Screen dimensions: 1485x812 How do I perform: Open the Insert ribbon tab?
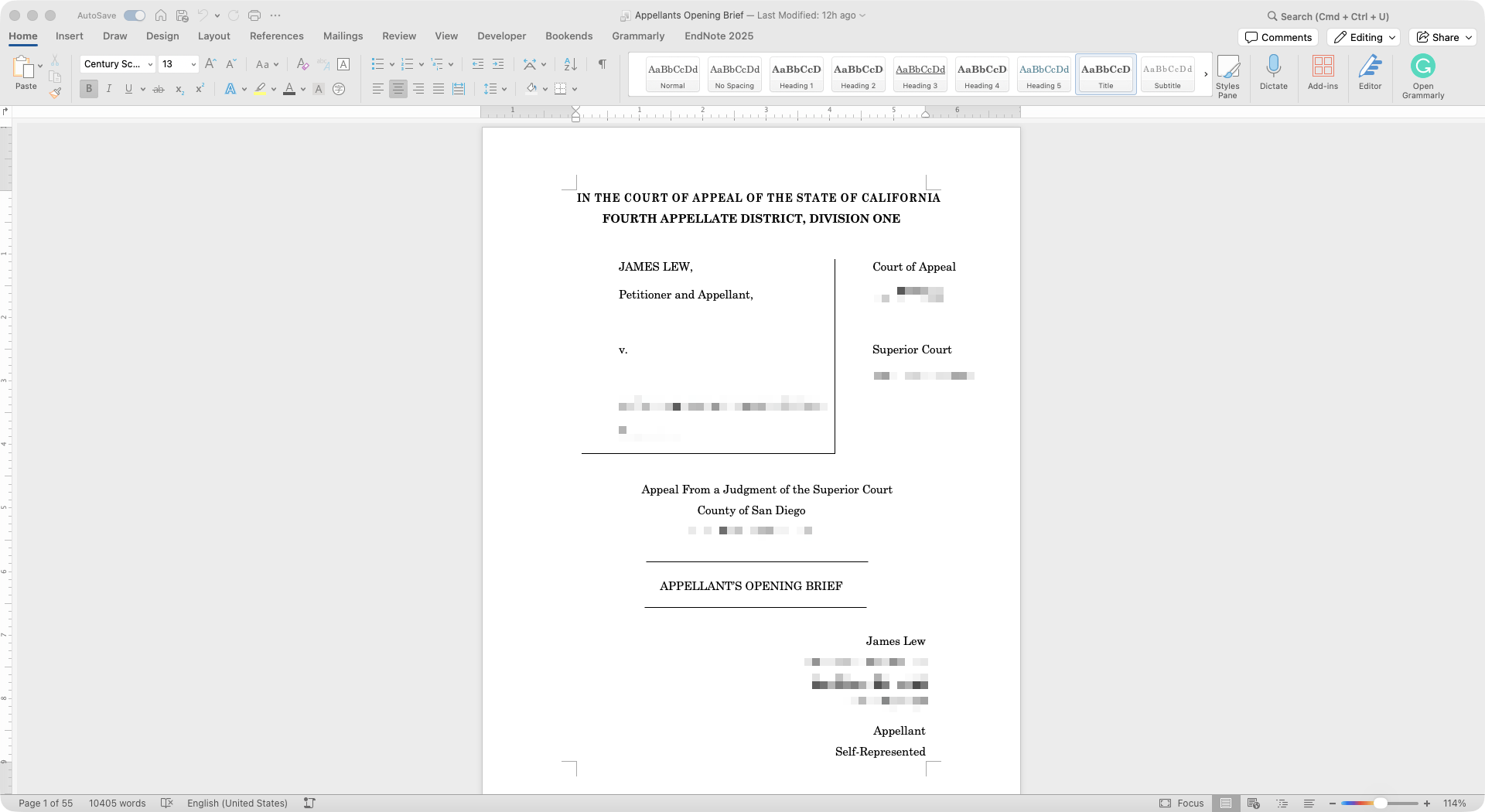(69, 36)
